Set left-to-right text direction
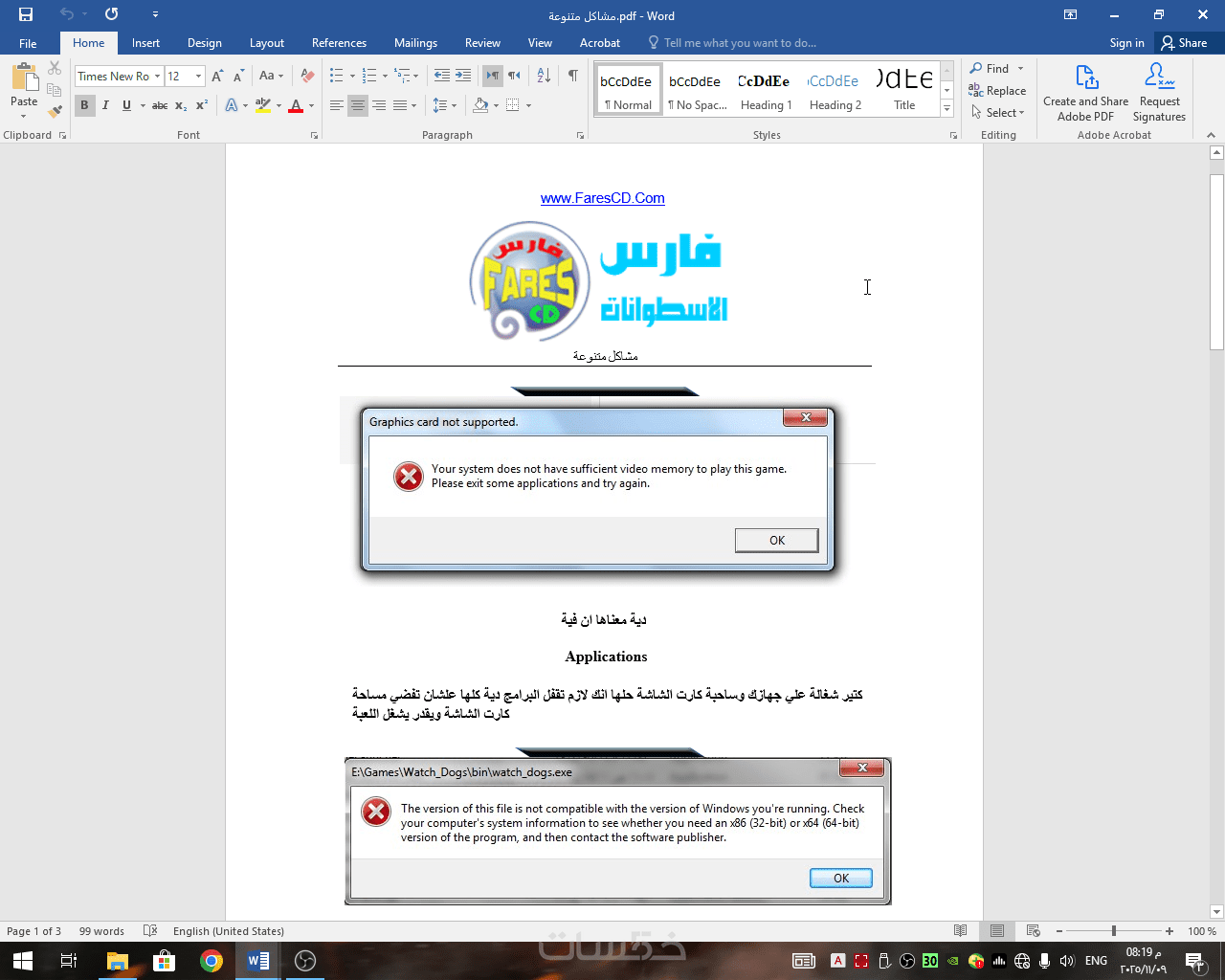Viewport: 1225px width, 980px height. point(493,76)
